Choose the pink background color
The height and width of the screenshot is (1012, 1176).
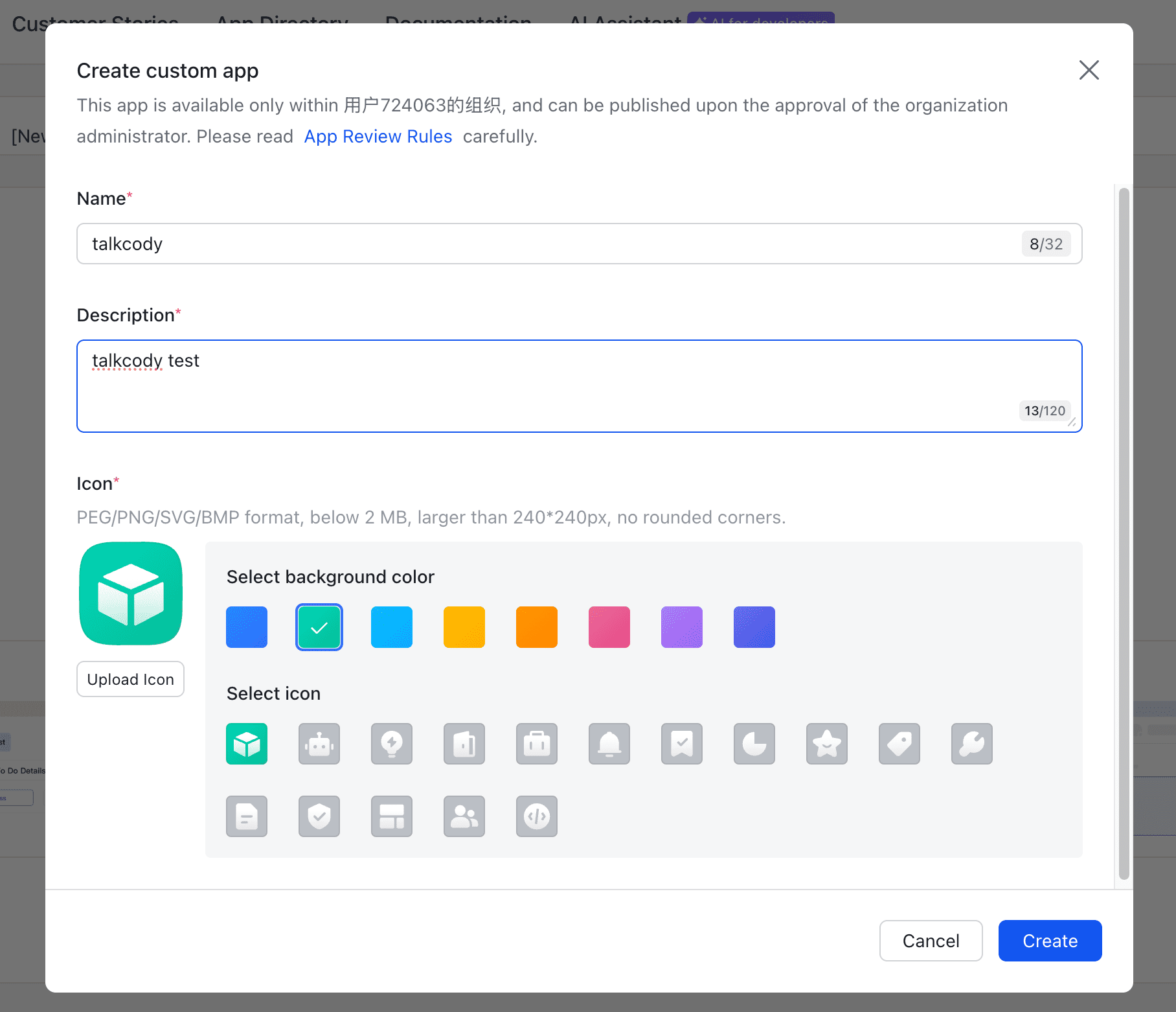[609, 627]
